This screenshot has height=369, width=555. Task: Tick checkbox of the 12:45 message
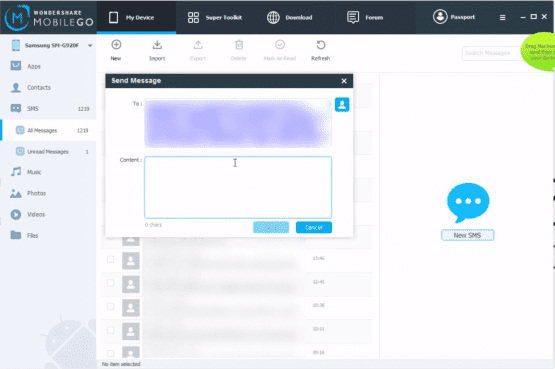(x=110, y=283)
